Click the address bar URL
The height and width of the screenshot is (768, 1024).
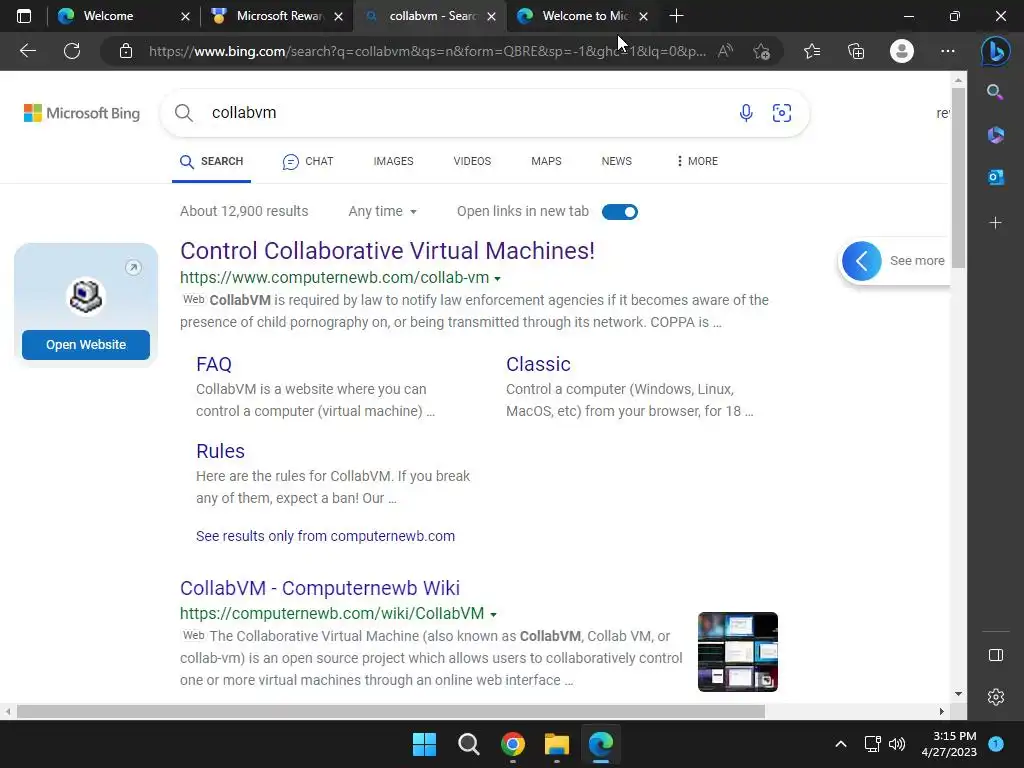point(427,51)
